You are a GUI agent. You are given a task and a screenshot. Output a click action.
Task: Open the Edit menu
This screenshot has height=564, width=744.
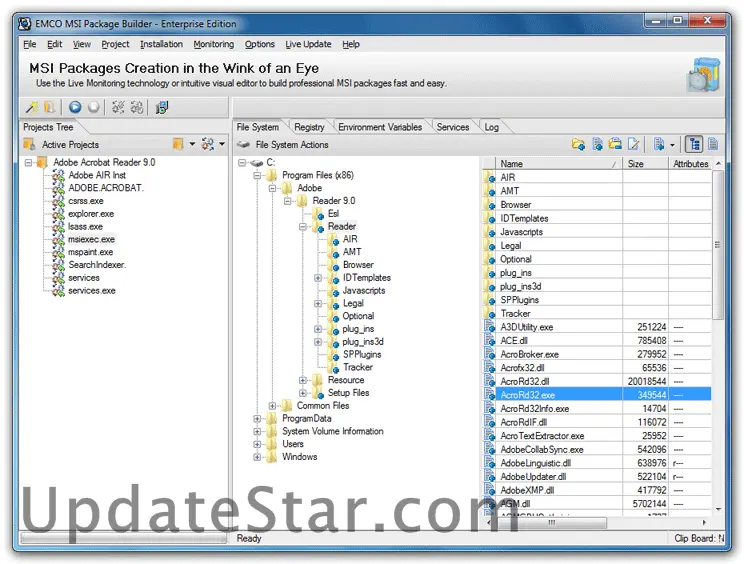55,44
